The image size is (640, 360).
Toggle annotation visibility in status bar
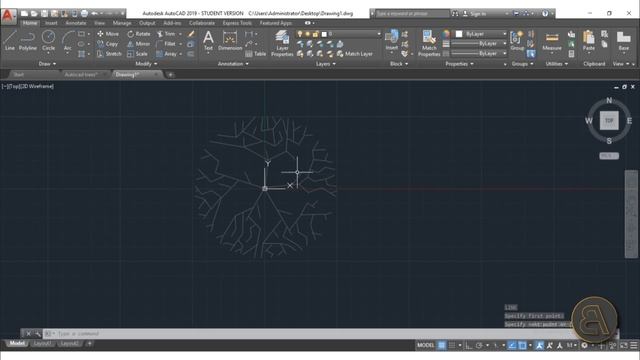(540, 345)
